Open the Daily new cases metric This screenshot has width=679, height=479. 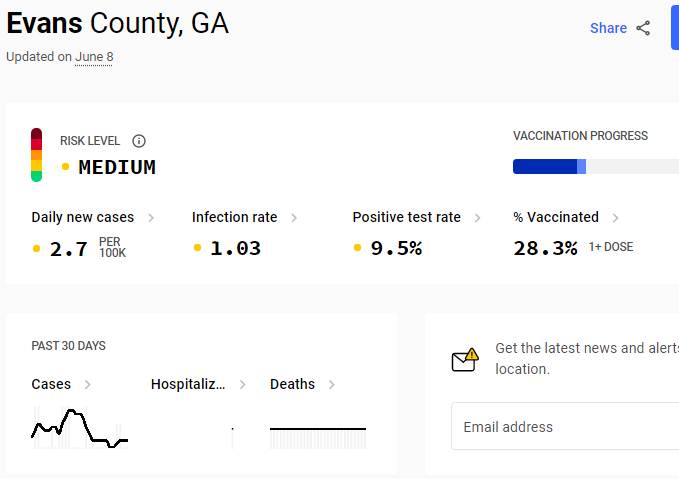tap(83, 217)
